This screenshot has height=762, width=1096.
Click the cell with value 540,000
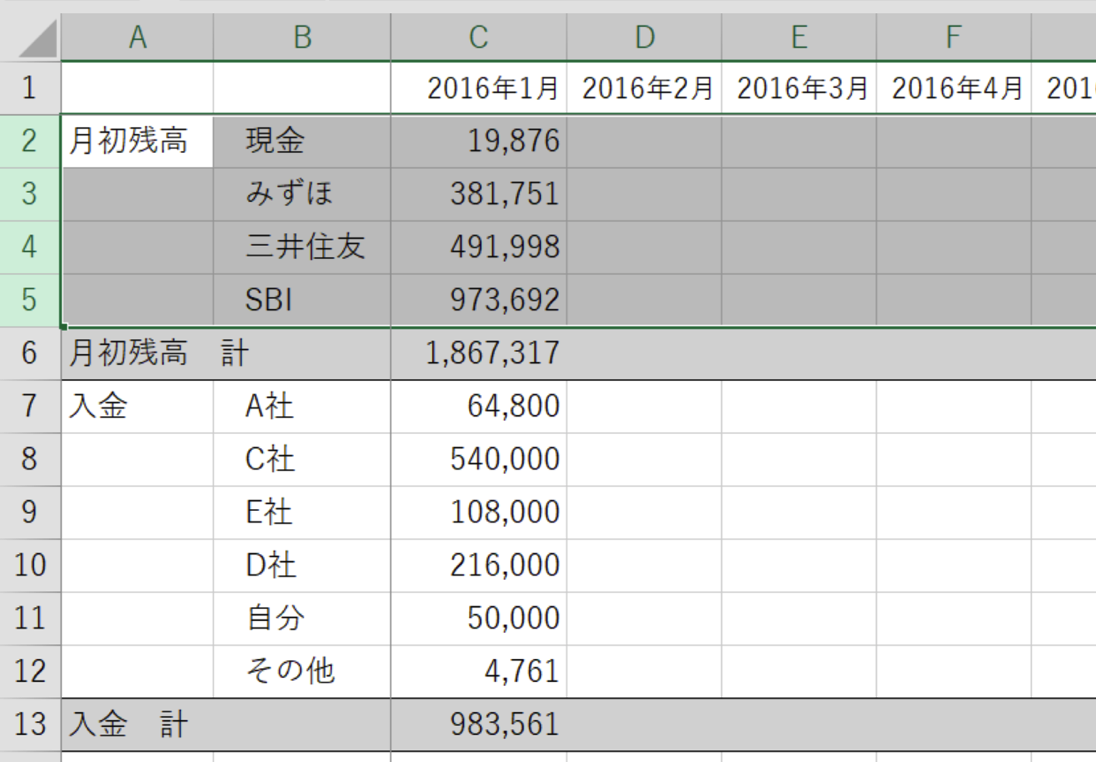(479, 459)
